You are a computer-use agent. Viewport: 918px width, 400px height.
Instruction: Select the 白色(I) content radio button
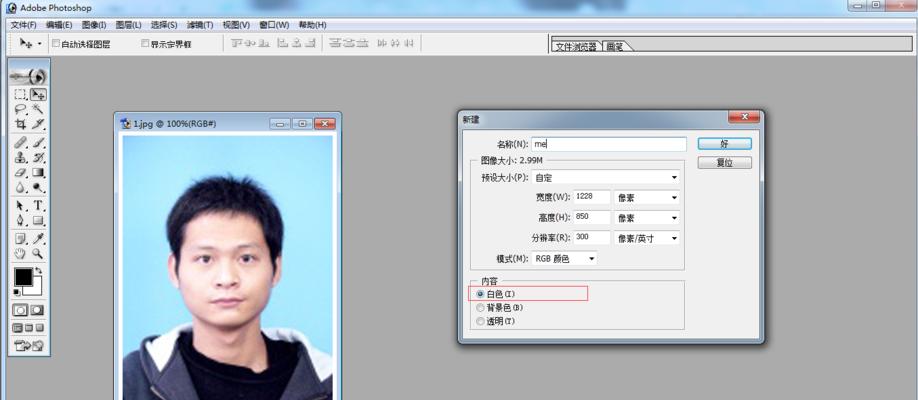pyautogui.click(x=480, y=293)
